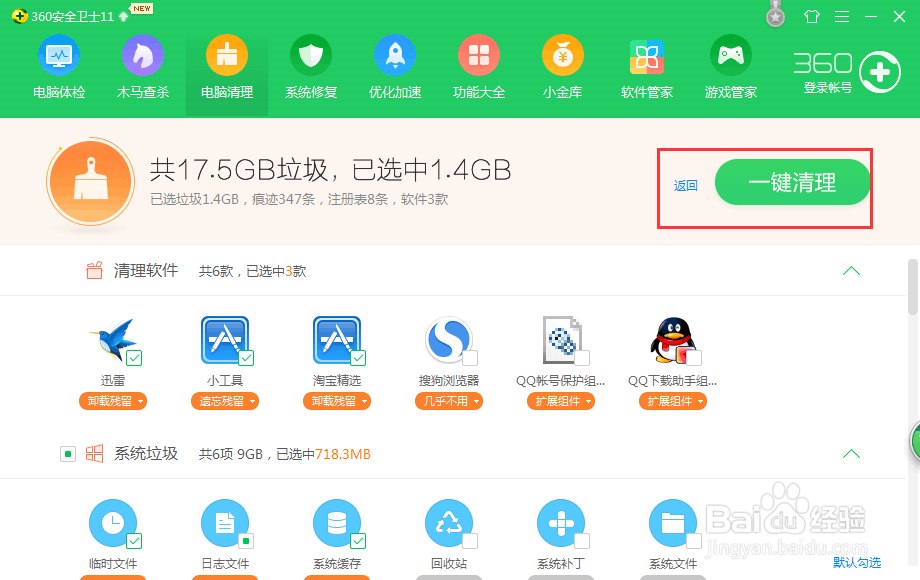920x580 pixels.
Task: Select the 电脑清理 cleanup icon
Action: (x=227, y=56)
